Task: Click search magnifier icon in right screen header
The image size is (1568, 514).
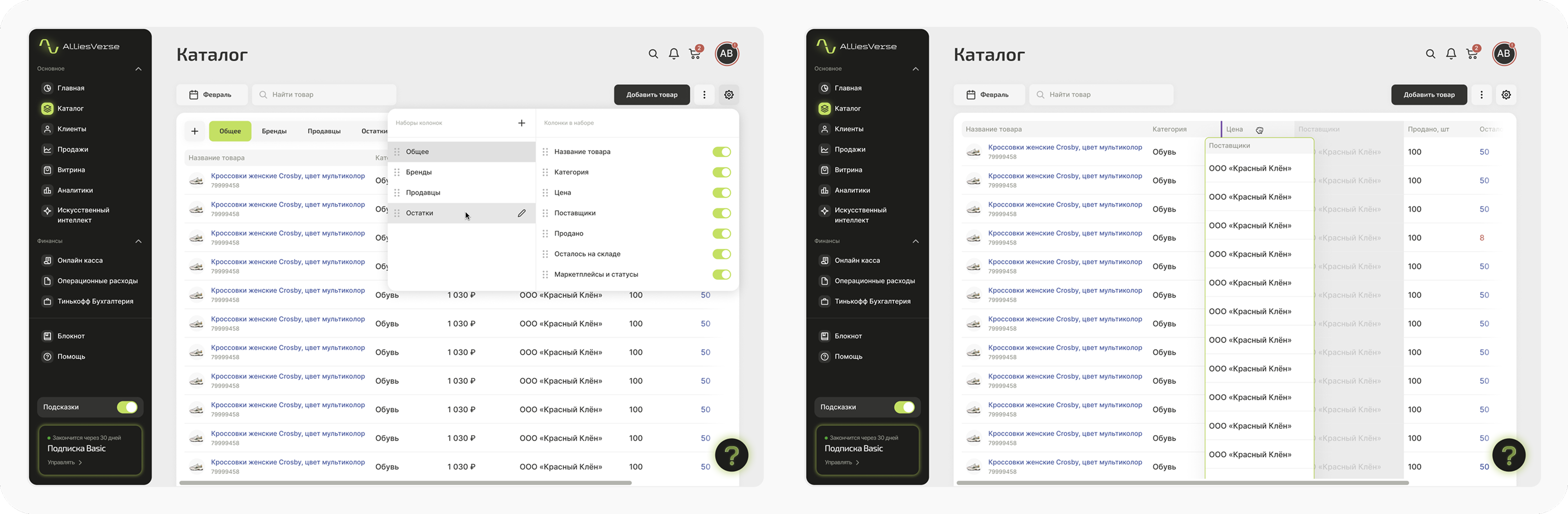Action: tap(1430, 54)
